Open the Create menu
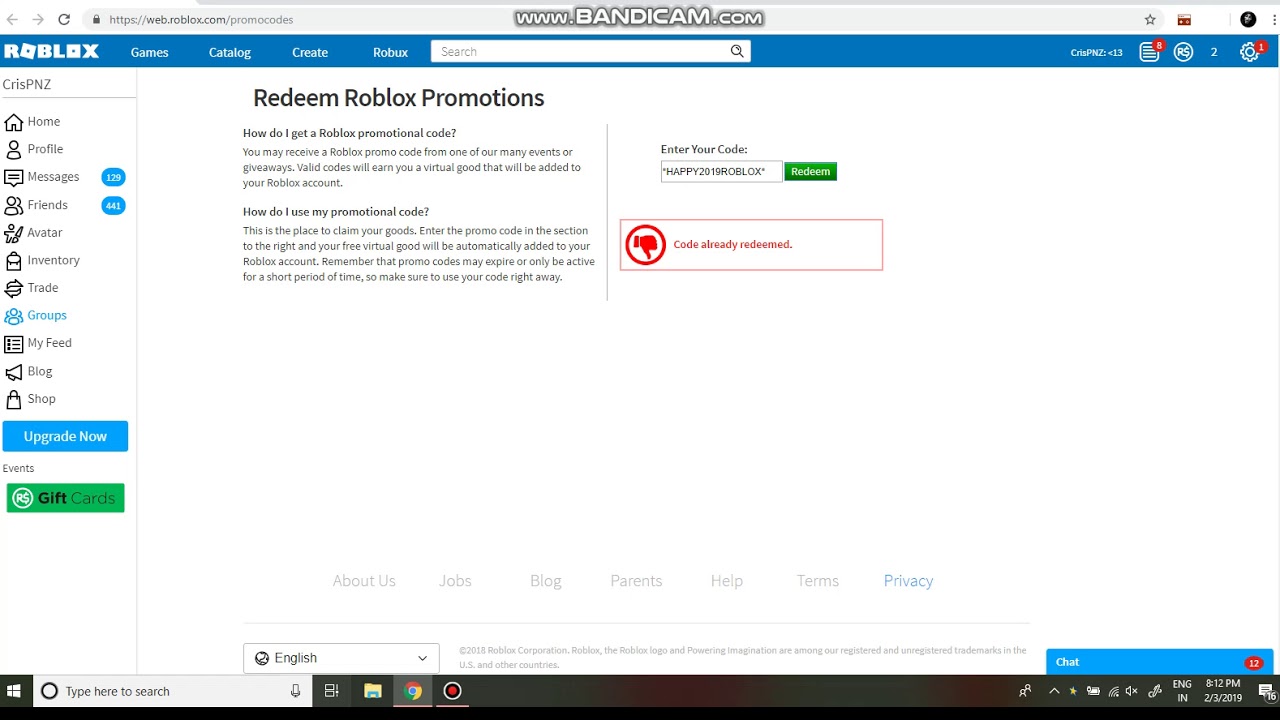1280x720 pixels. coord(310,52)
